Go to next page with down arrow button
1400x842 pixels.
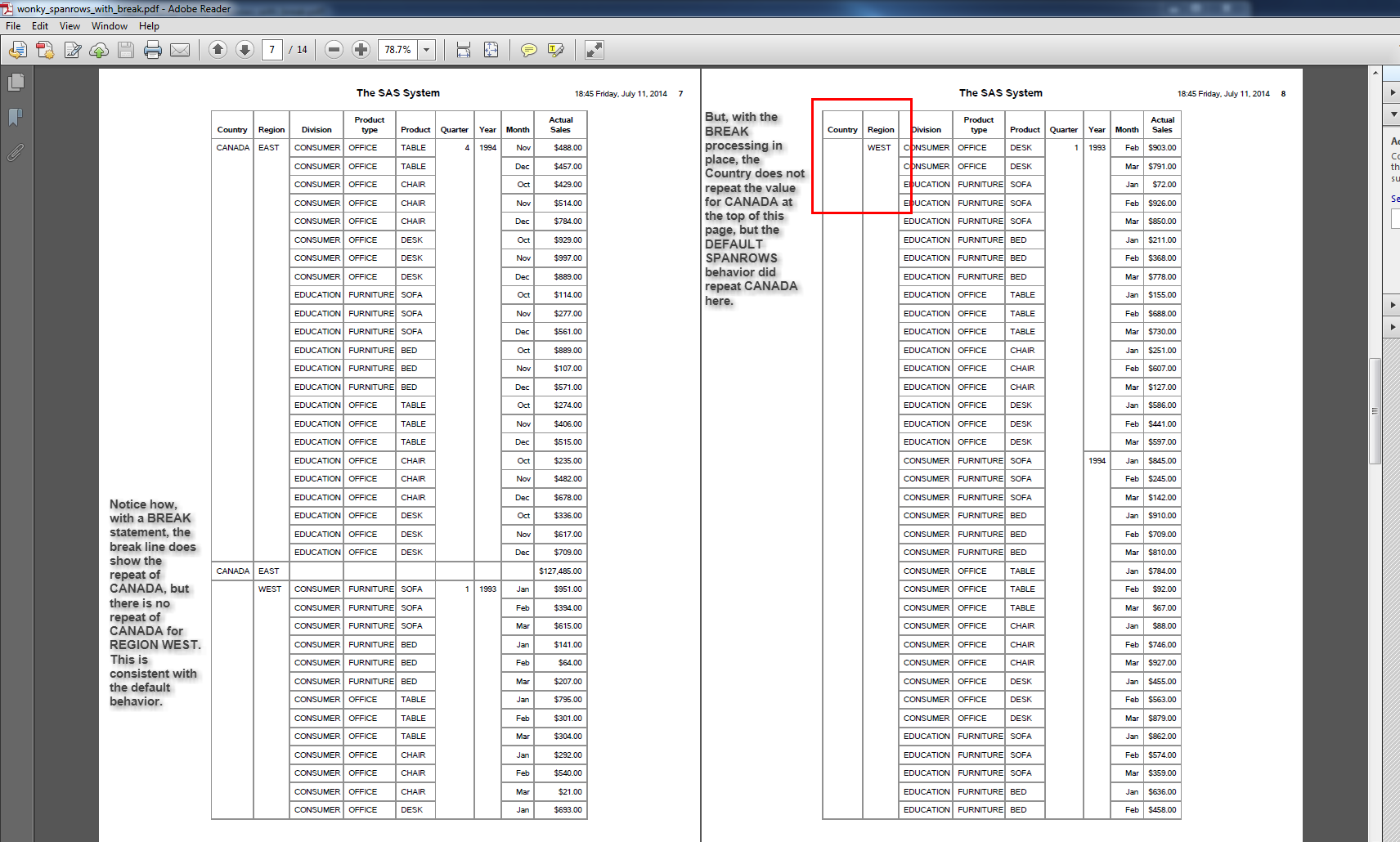point(245,50)
